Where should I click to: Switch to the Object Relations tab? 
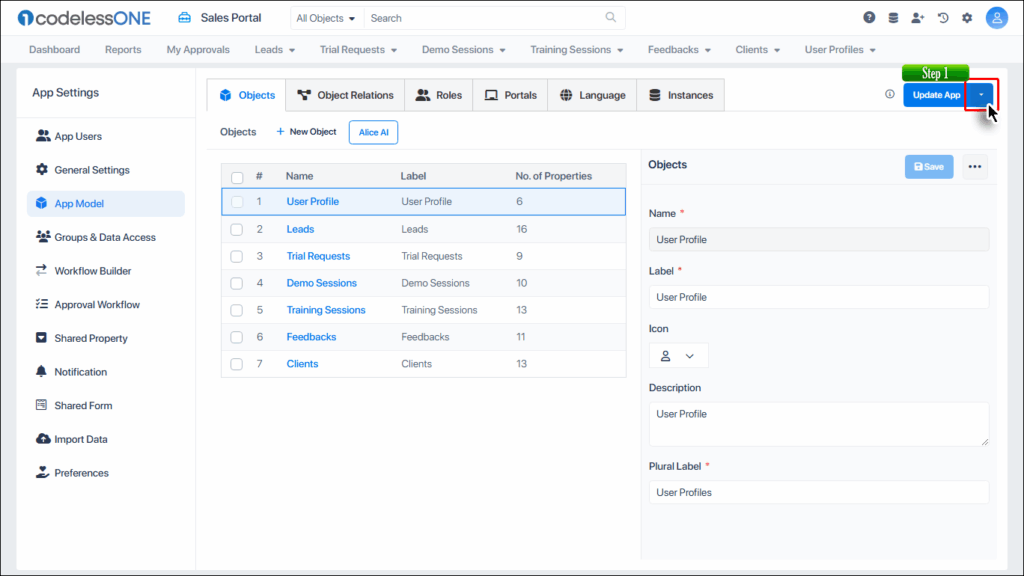(x=345, y=95)
